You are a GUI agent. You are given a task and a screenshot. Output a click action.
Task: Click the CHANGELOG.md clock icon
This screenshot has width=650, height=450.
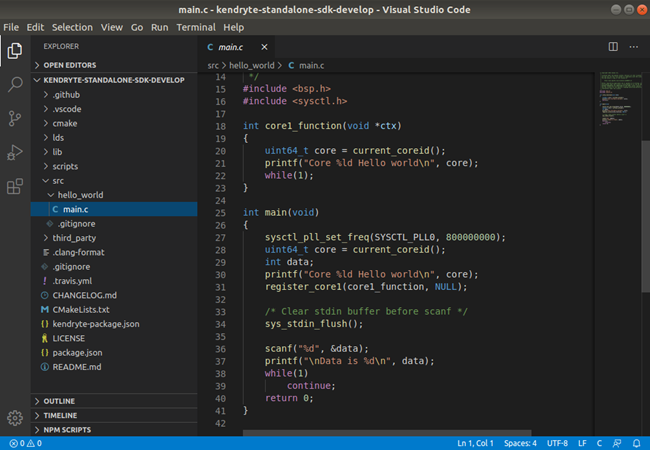(45, 295)
